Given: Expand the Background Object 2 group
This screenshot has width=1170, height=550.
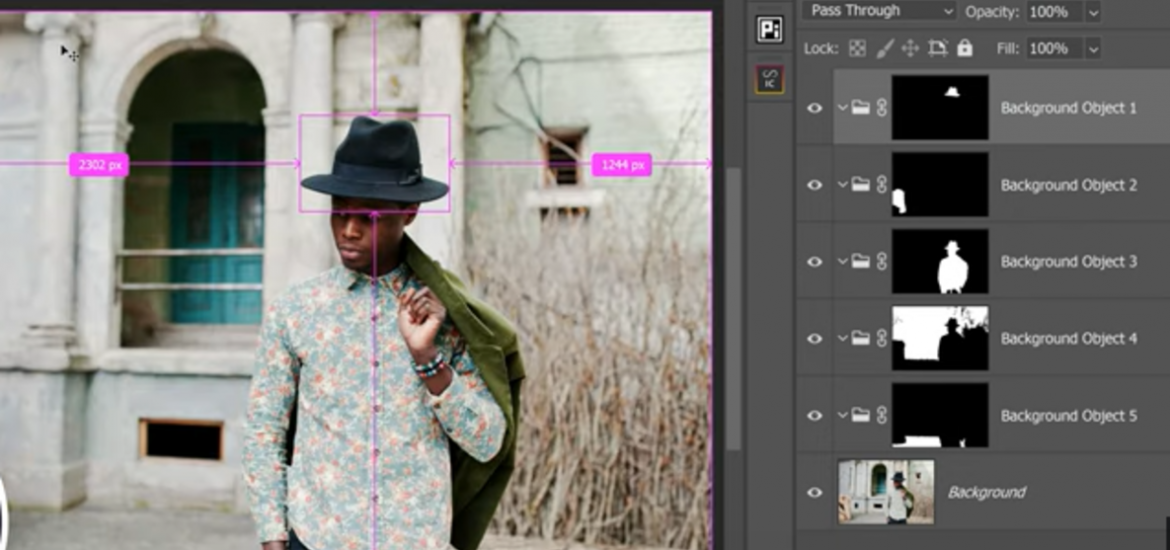Looking at the screenshot, I should [842, 184].
